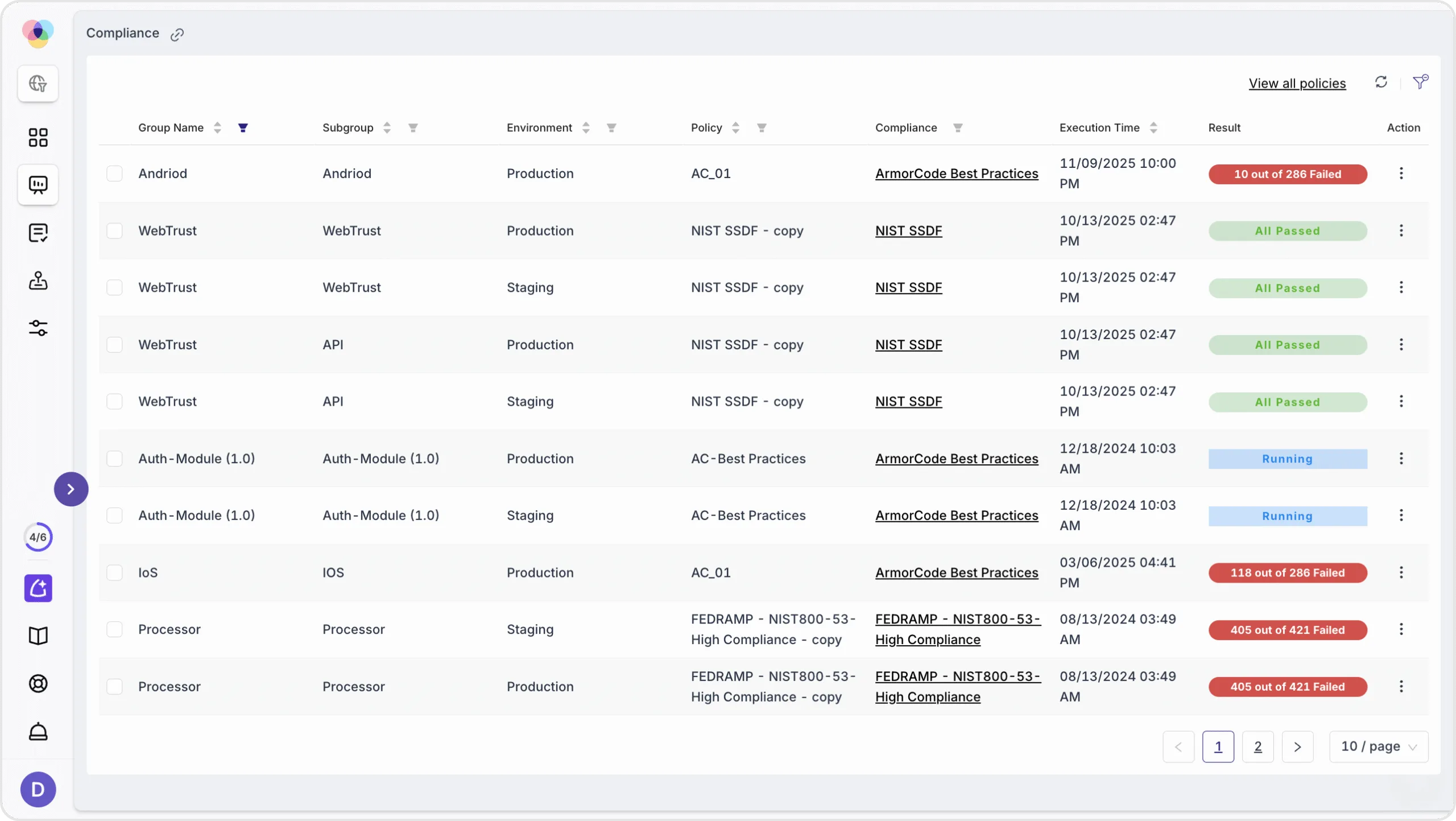The width and height of the screenshot is (1456, 821).
Task: Open the dashboard grid icon
Action: 38,137
